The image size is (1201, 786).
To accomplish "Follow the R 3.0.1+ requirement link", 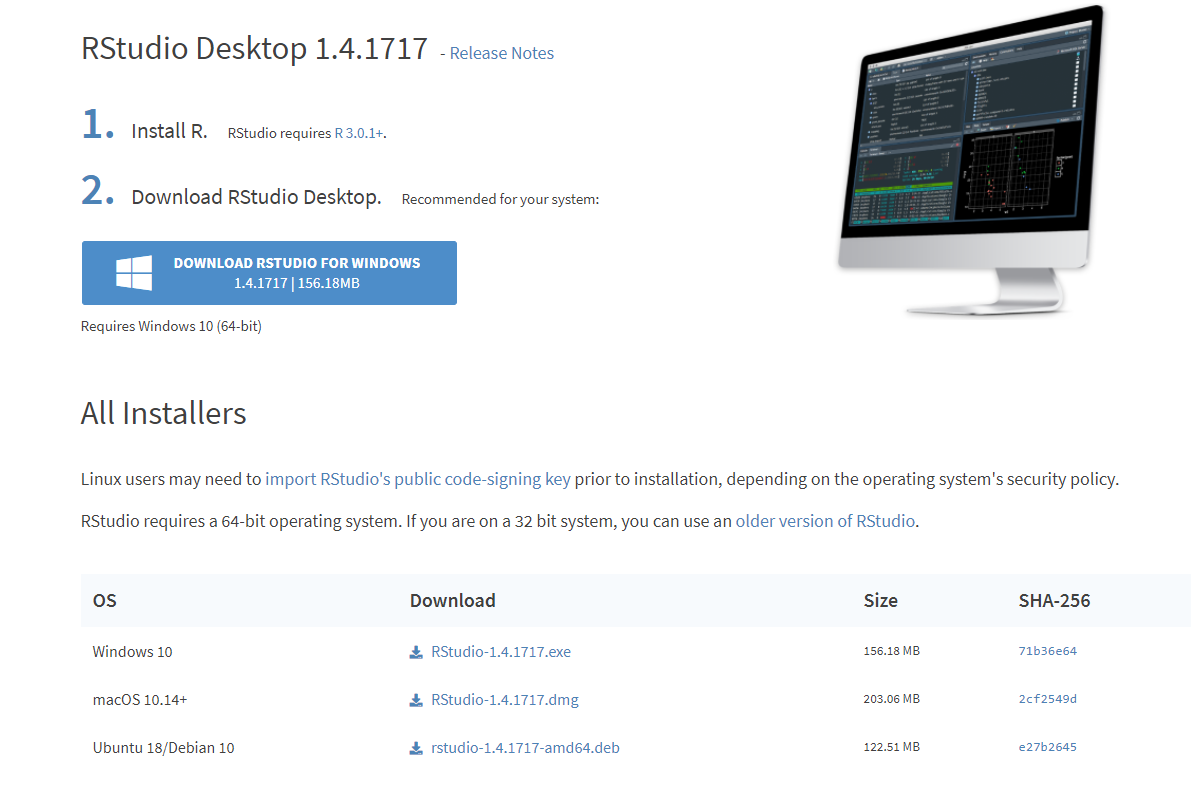I will tap(359, 133).
